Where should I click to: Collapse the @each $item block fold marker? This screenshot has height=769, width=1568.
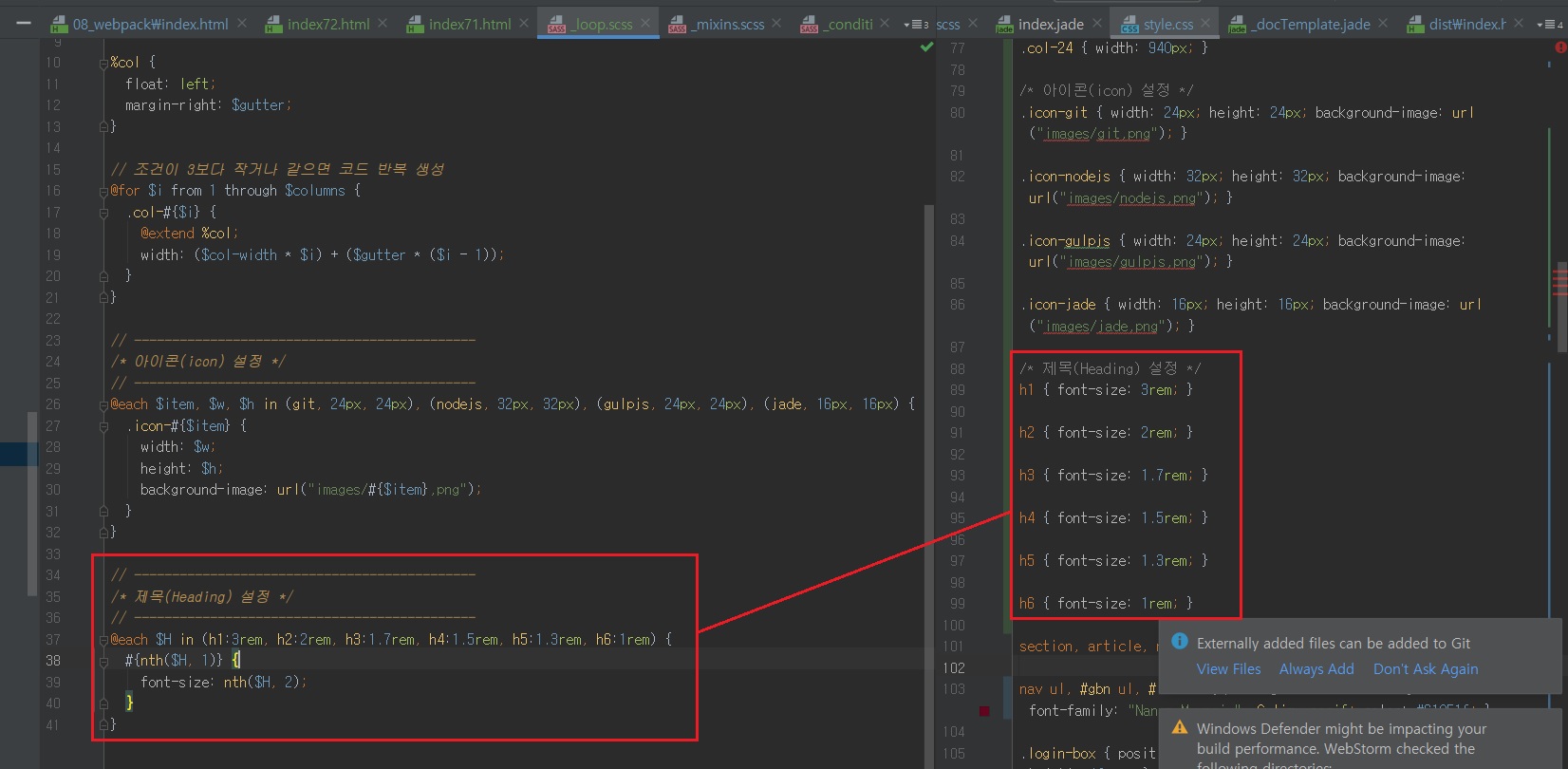[x=104, y=404]
